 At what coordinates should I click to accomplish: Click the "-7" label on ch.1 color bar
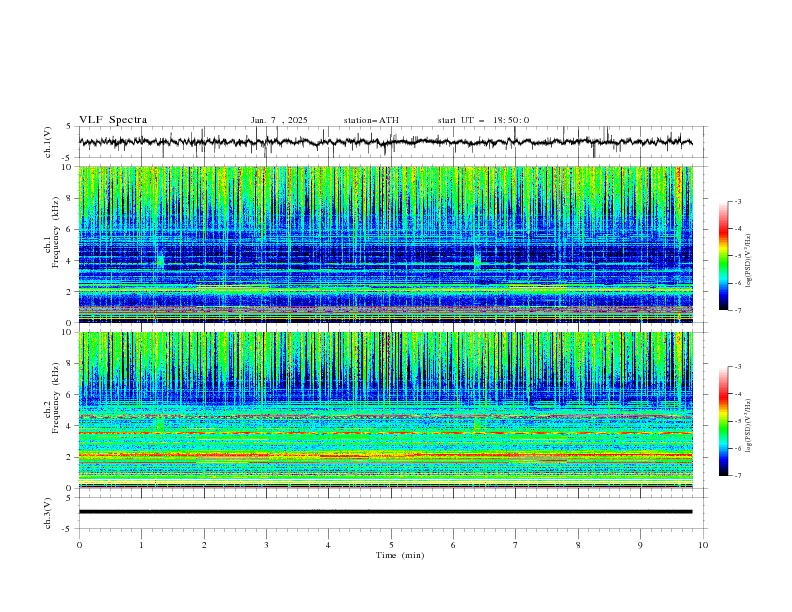click(x=737, y=310)
